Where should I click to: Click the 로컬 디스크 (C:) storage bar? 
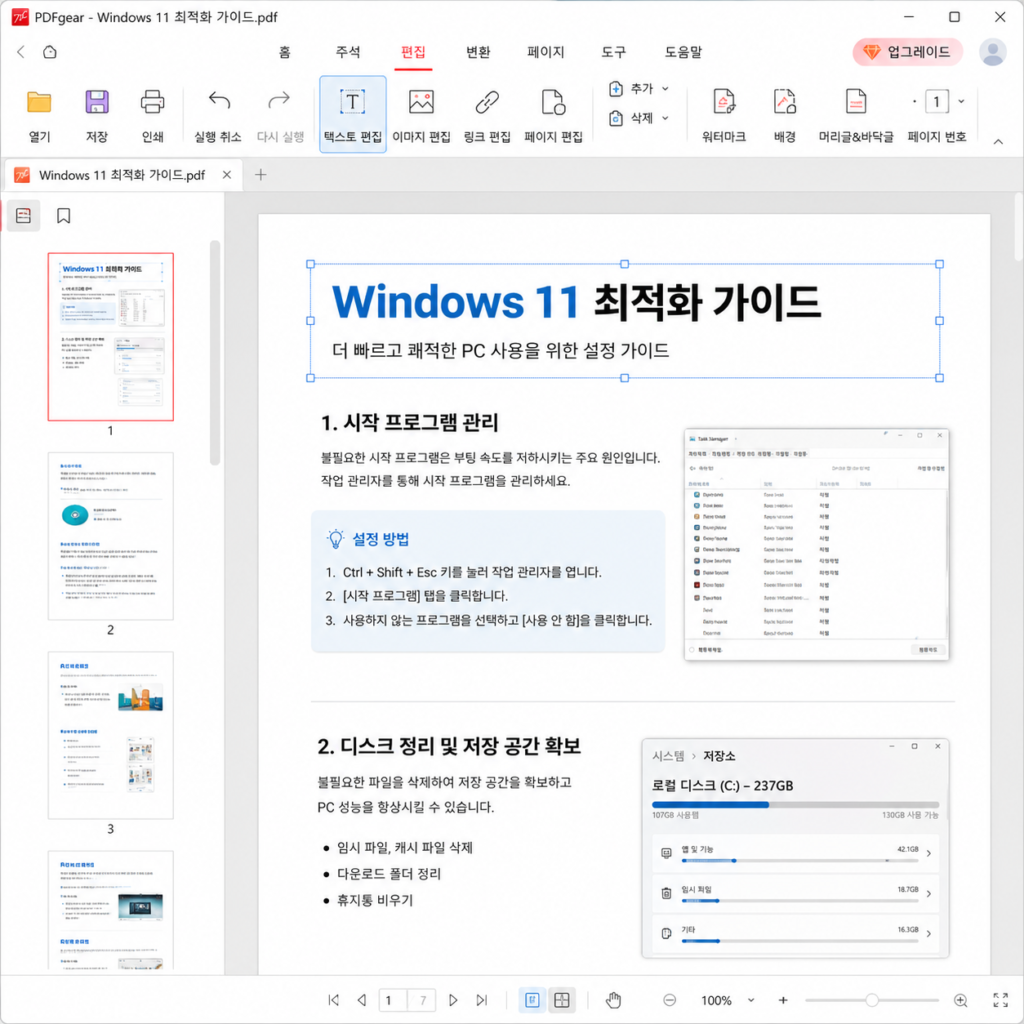795,805
